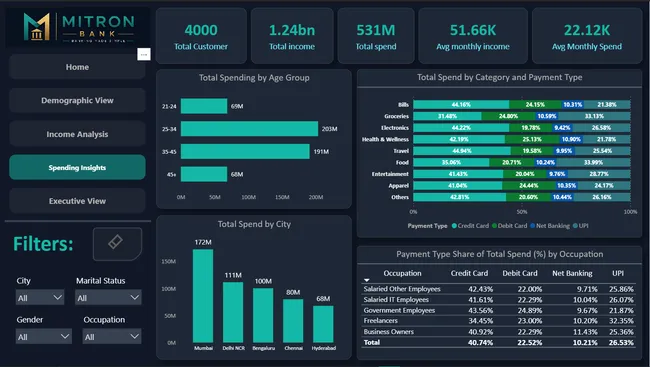Click the small white options box near logo
This screenshot has height=367, width=650.
coord(143,54)
